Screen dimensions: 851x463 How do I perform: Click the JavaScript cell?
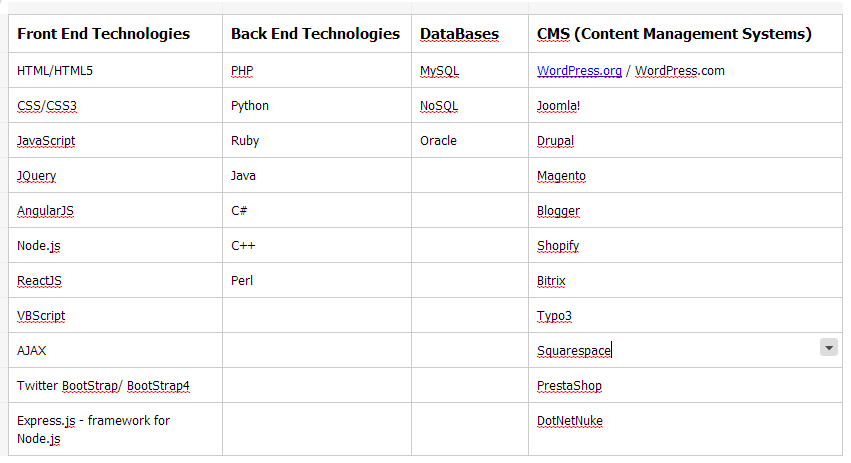pos(115,141)
